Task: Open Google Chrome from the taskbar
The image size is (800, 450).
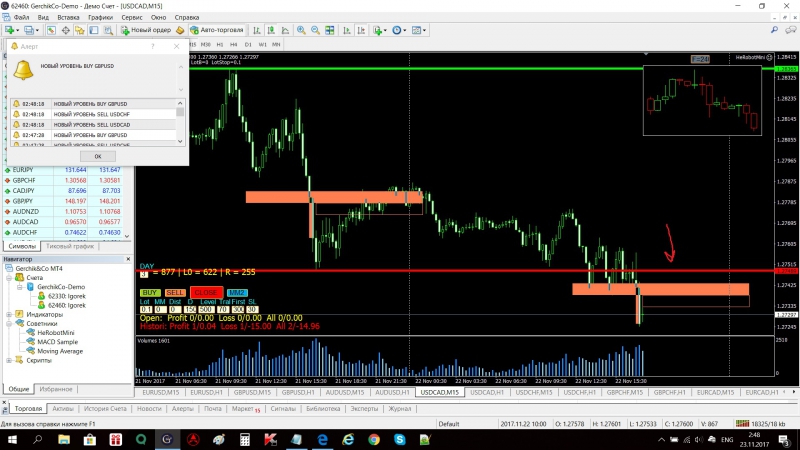Action: click(374, 439)
